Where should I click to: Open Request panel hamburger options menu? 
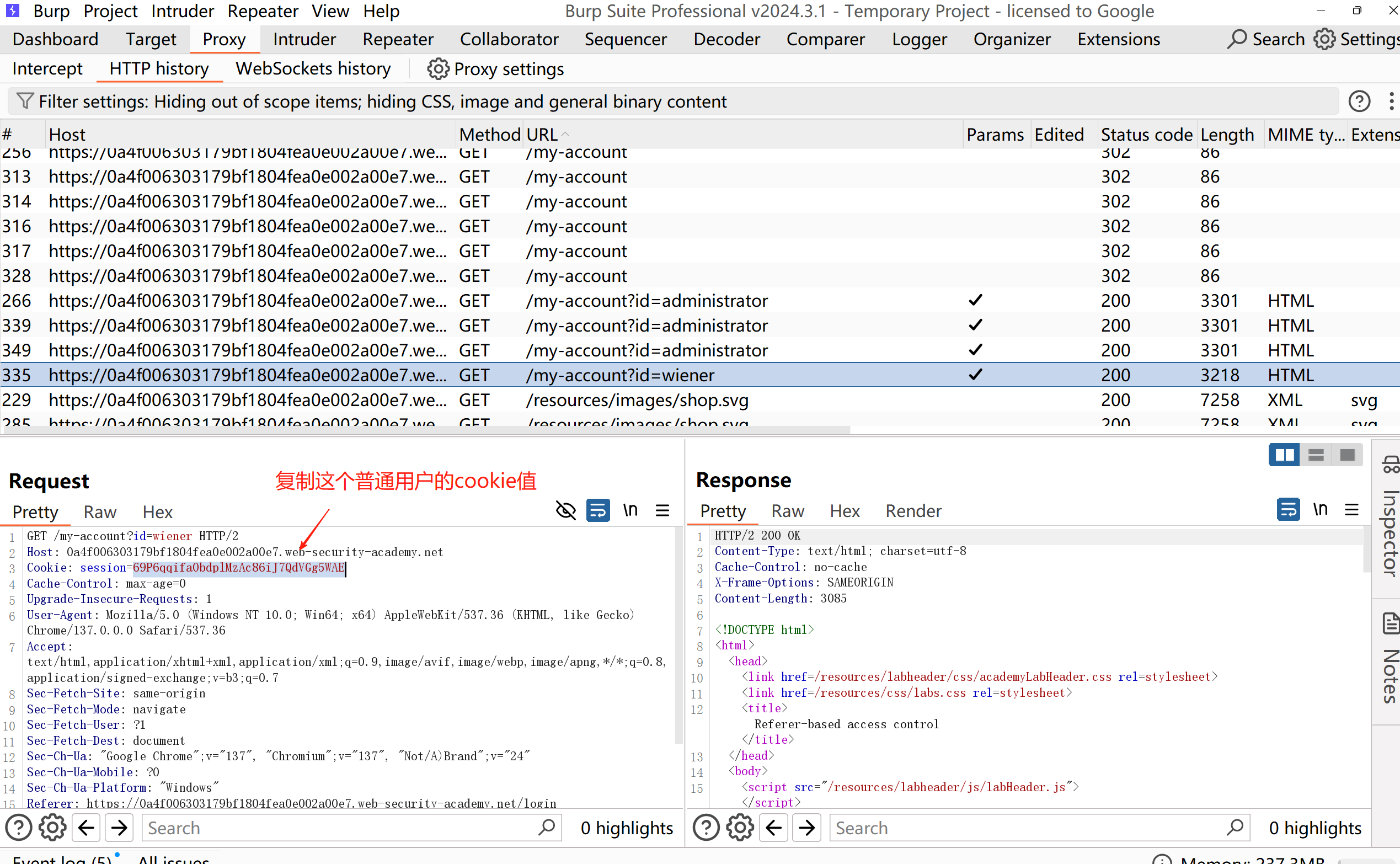[x=662, y=510]
